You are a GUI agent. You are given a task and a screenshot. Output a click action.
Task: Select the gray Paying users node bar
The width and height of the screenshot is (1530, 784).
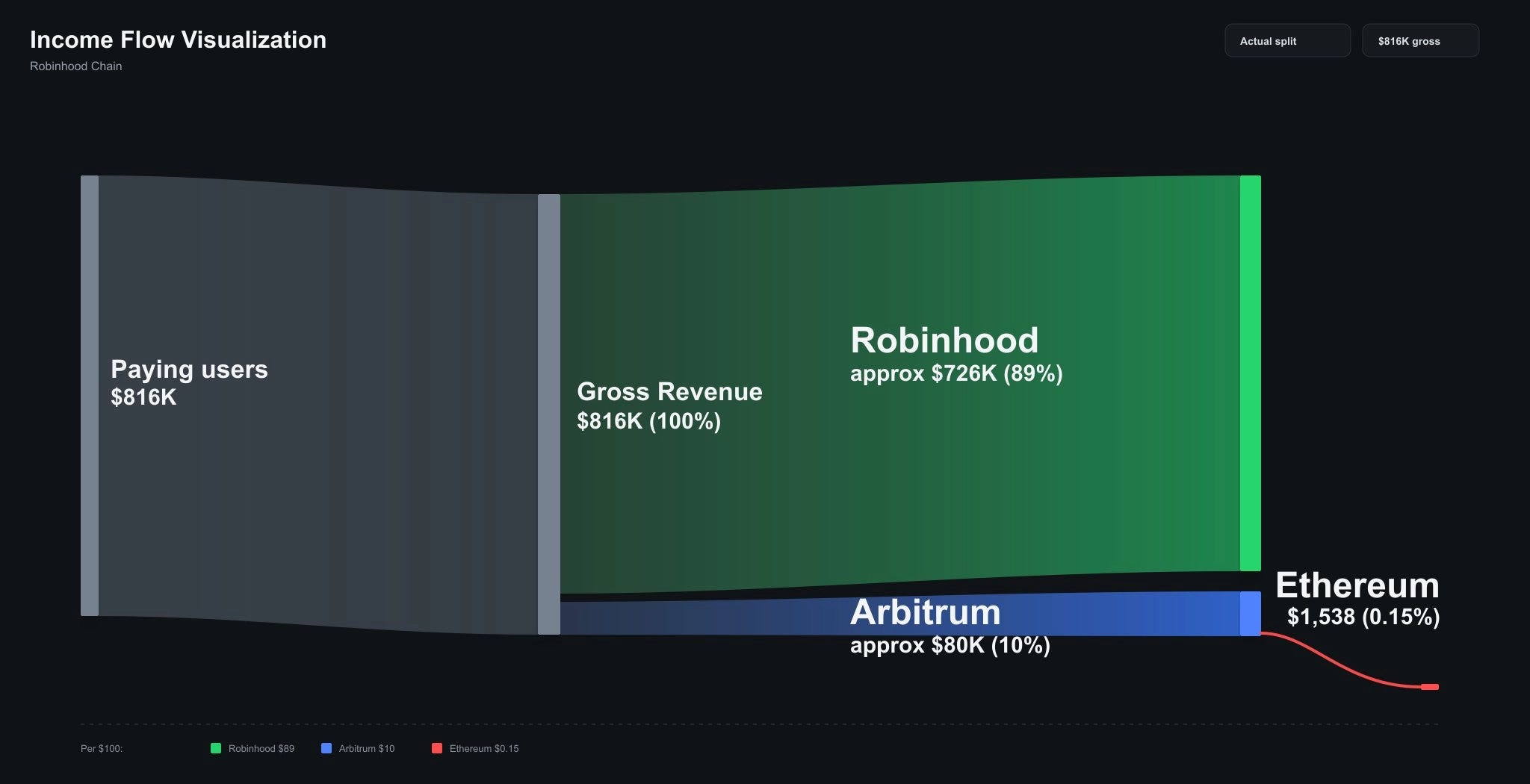[x=90, y=396]
